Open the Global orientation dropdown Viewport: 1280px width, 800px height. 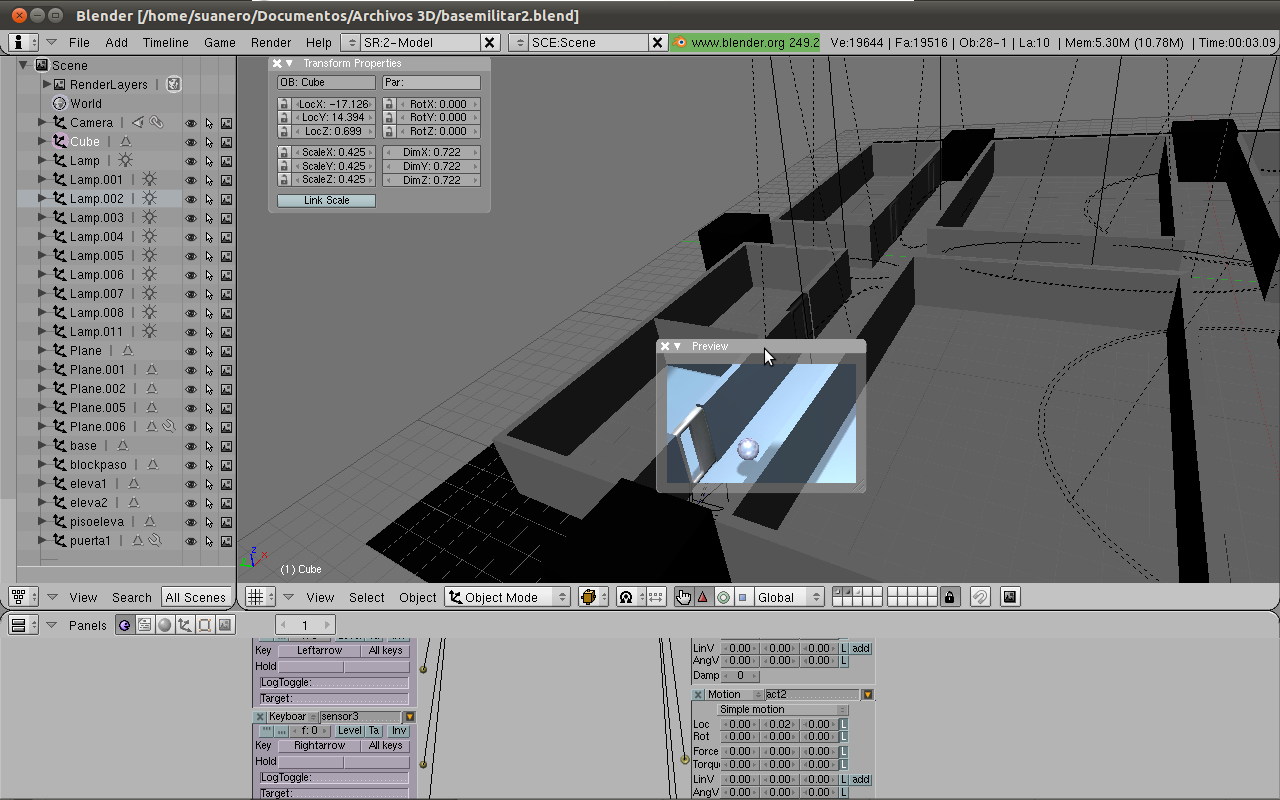[789, 597]
